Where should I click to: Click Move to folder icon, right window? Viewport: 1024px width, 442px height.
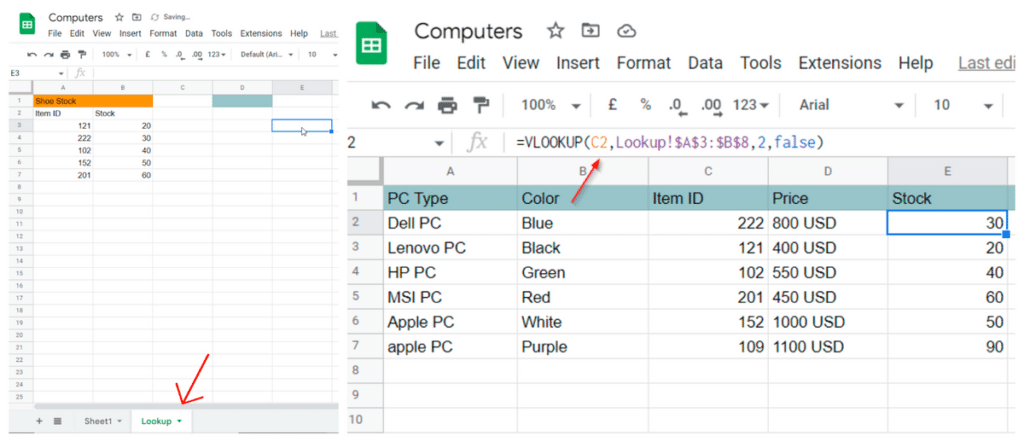(x=590, y=31)
